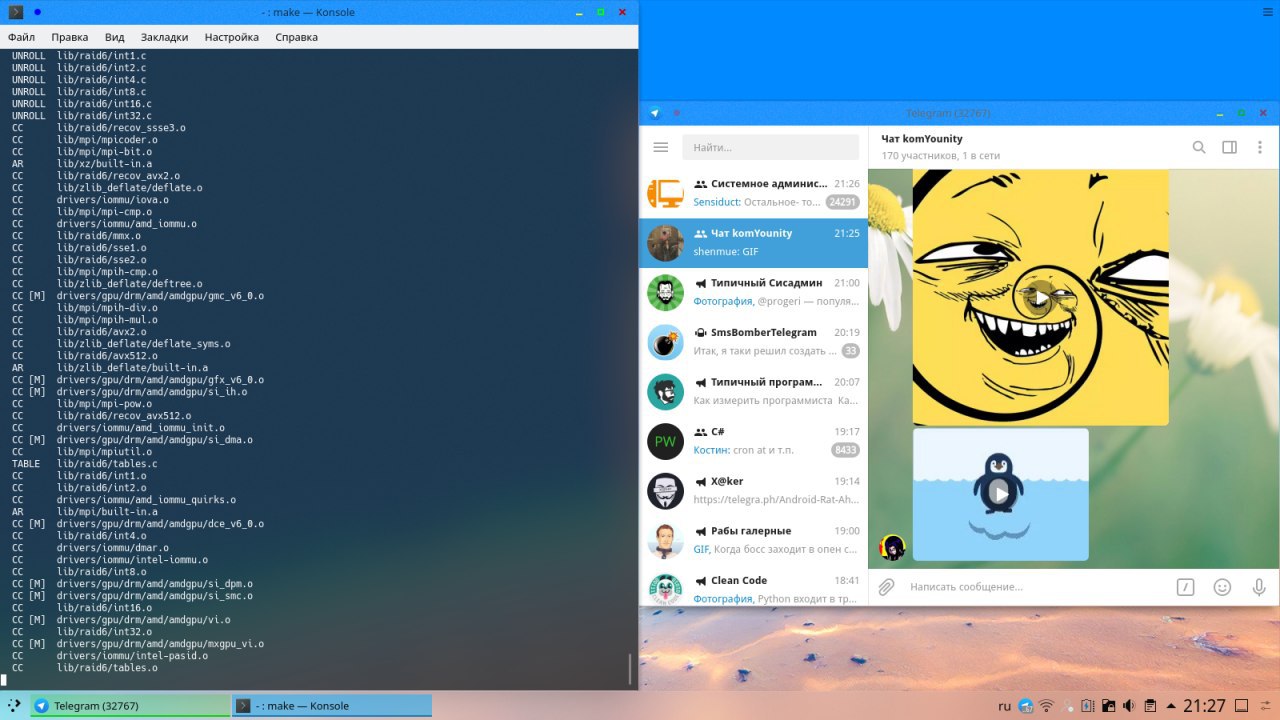Image resolution: width=1280 pixels, height=720 pixels.
Task: Open the volume speaker tray icon
Action: (x=1130, y=706)
